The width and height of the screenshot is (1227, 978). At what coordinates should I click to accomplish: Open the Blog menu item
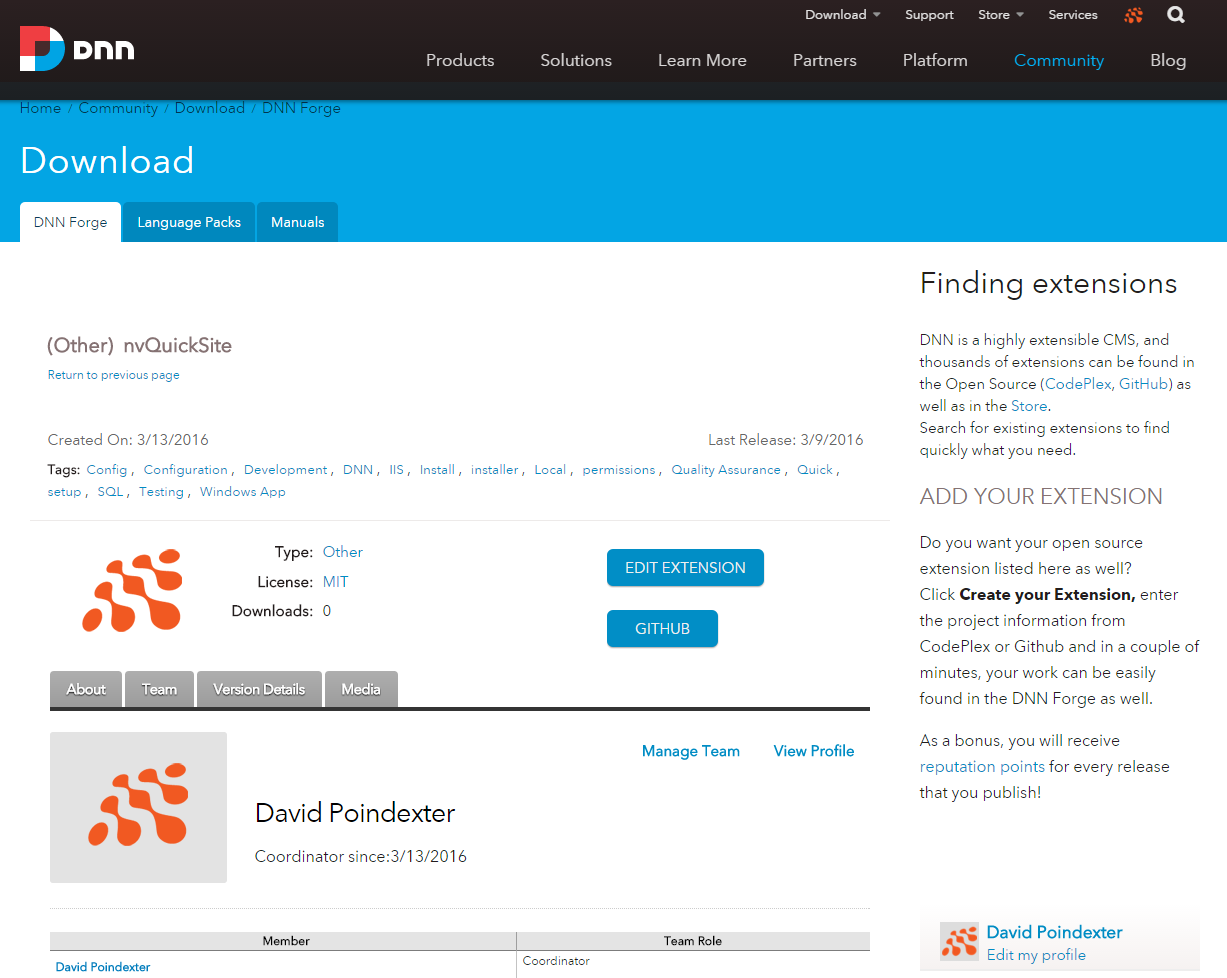1168,60
